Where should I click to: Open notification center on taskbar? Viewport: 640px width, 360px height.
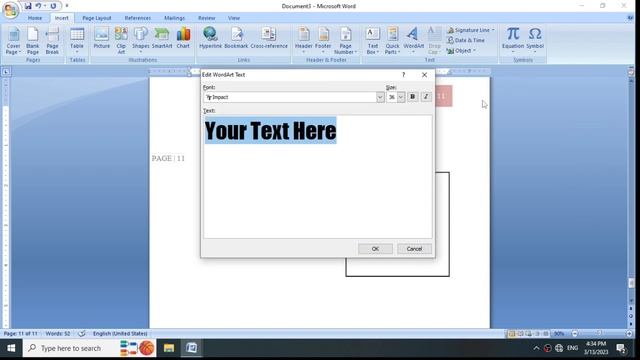coord(621,348)
